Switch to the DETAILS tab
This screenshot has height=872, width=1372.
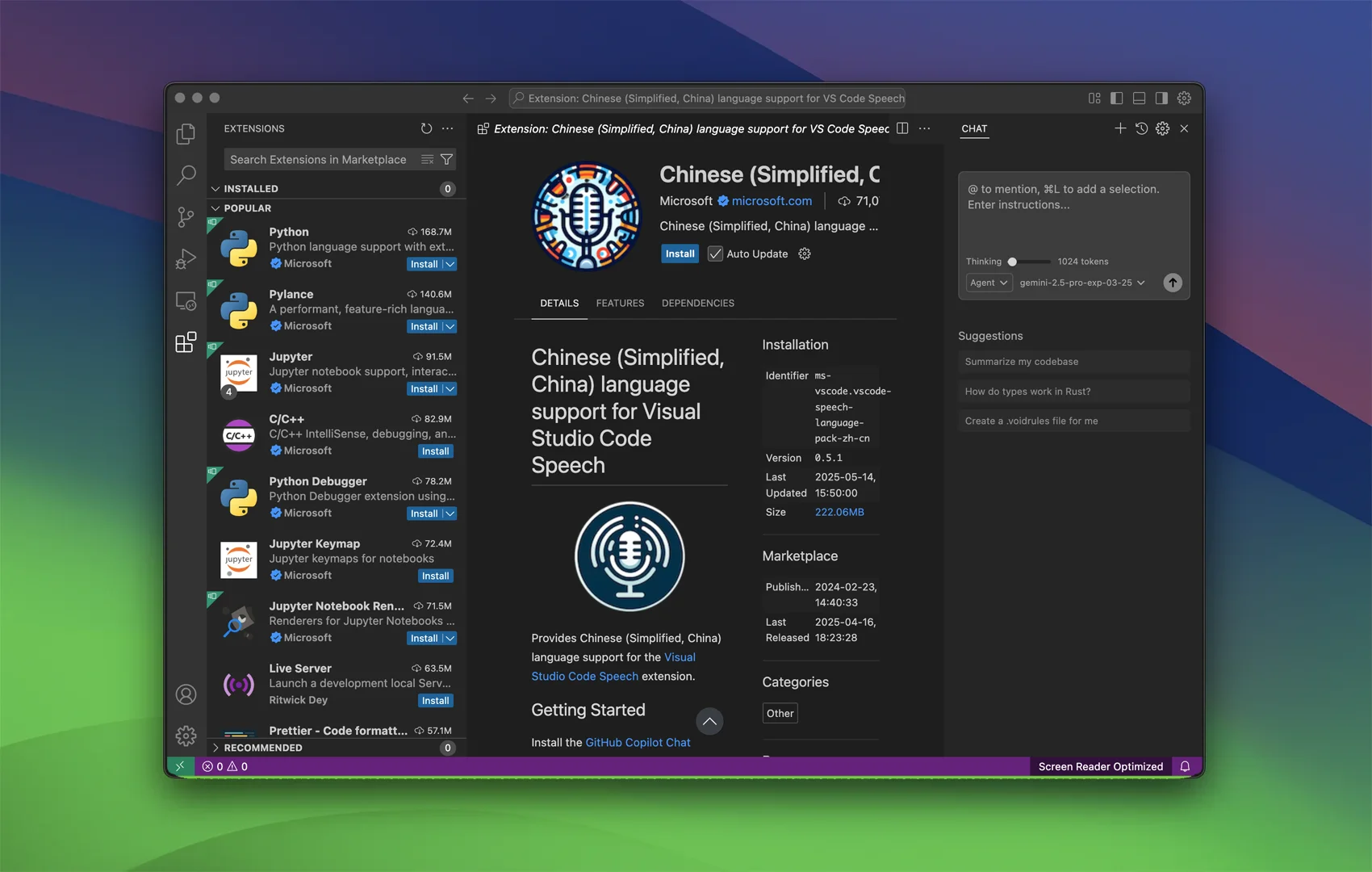pyautogui.click(x=559, y=303)
